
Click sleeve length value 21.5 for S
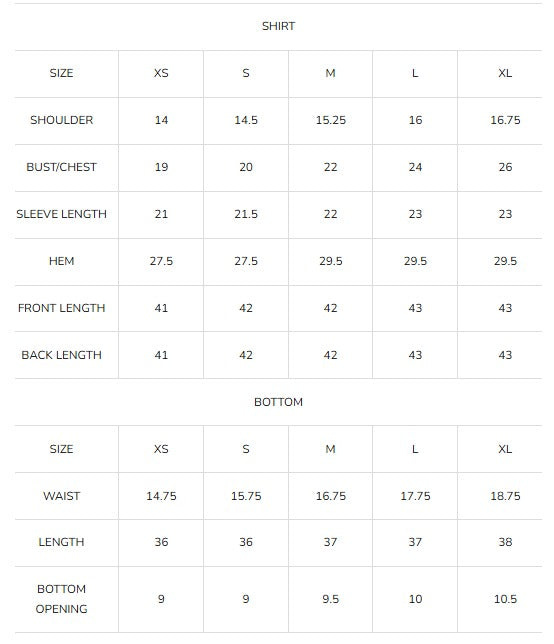246,214
